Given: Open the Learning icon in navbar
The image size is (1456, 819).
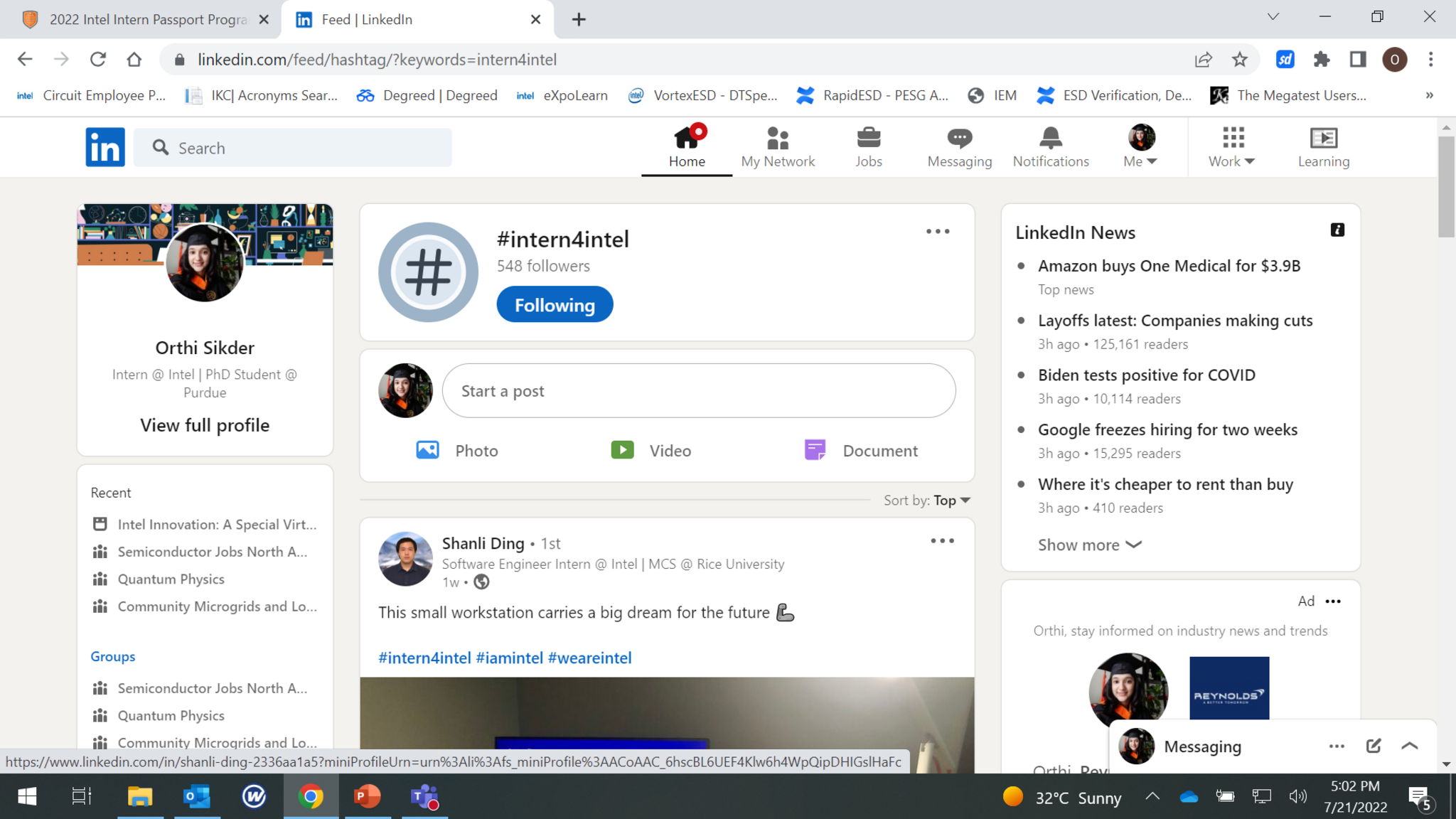Looking at the screenshot, I should tap(1323, 138).
